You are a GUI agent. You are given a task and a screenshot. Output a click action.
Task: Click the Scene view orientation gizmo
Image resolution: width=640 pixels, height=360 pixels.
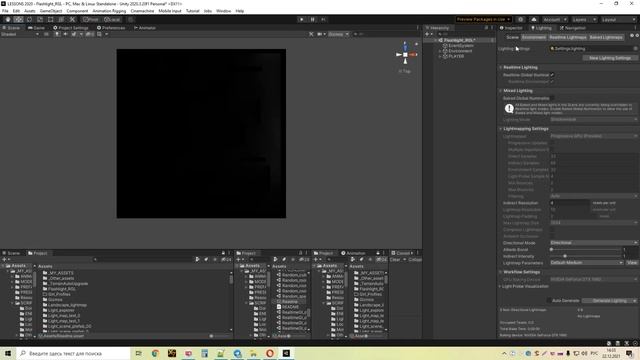[x=405, y=54]
